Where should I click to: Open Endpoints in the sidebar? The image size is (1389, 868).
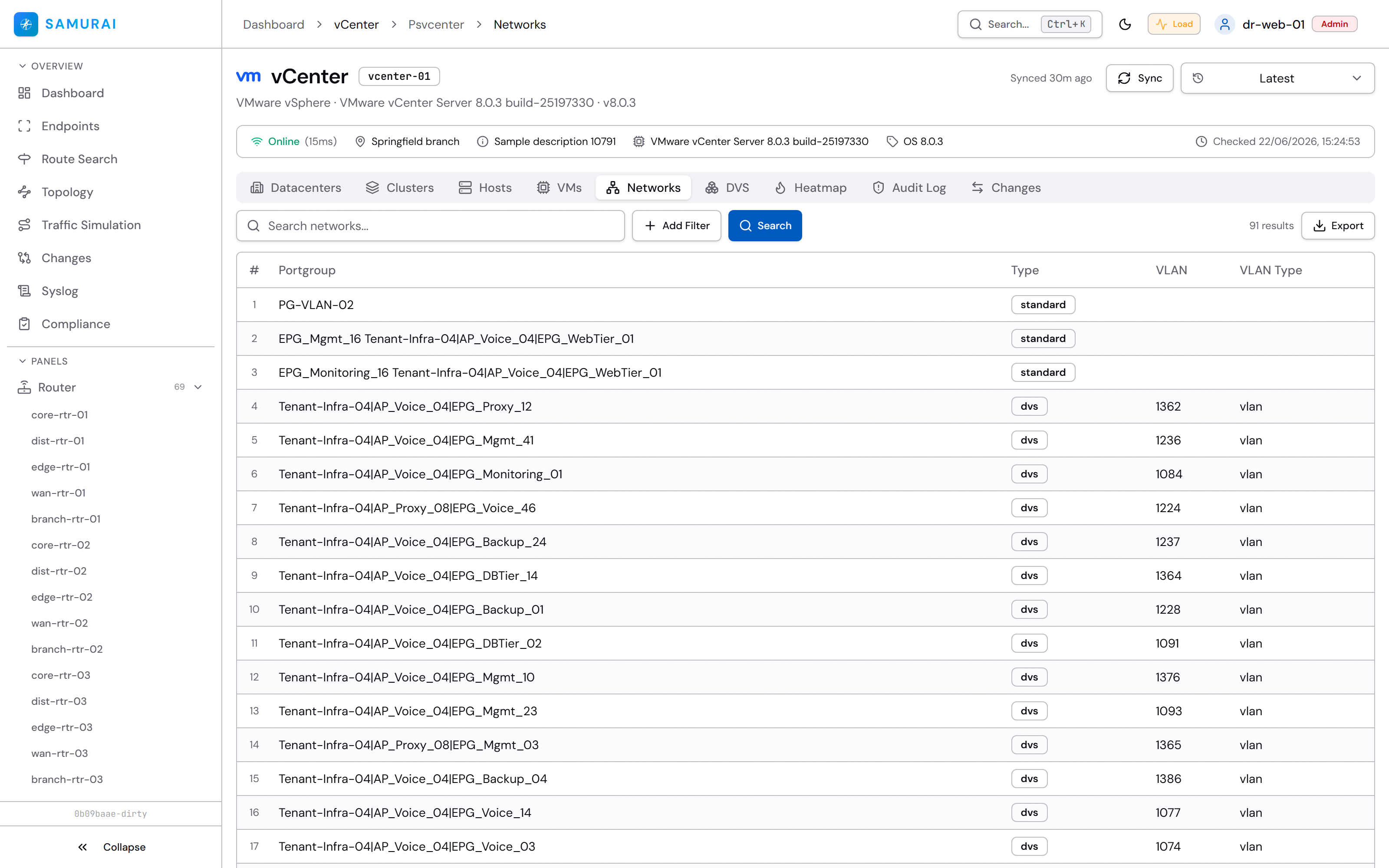(110, 126)
